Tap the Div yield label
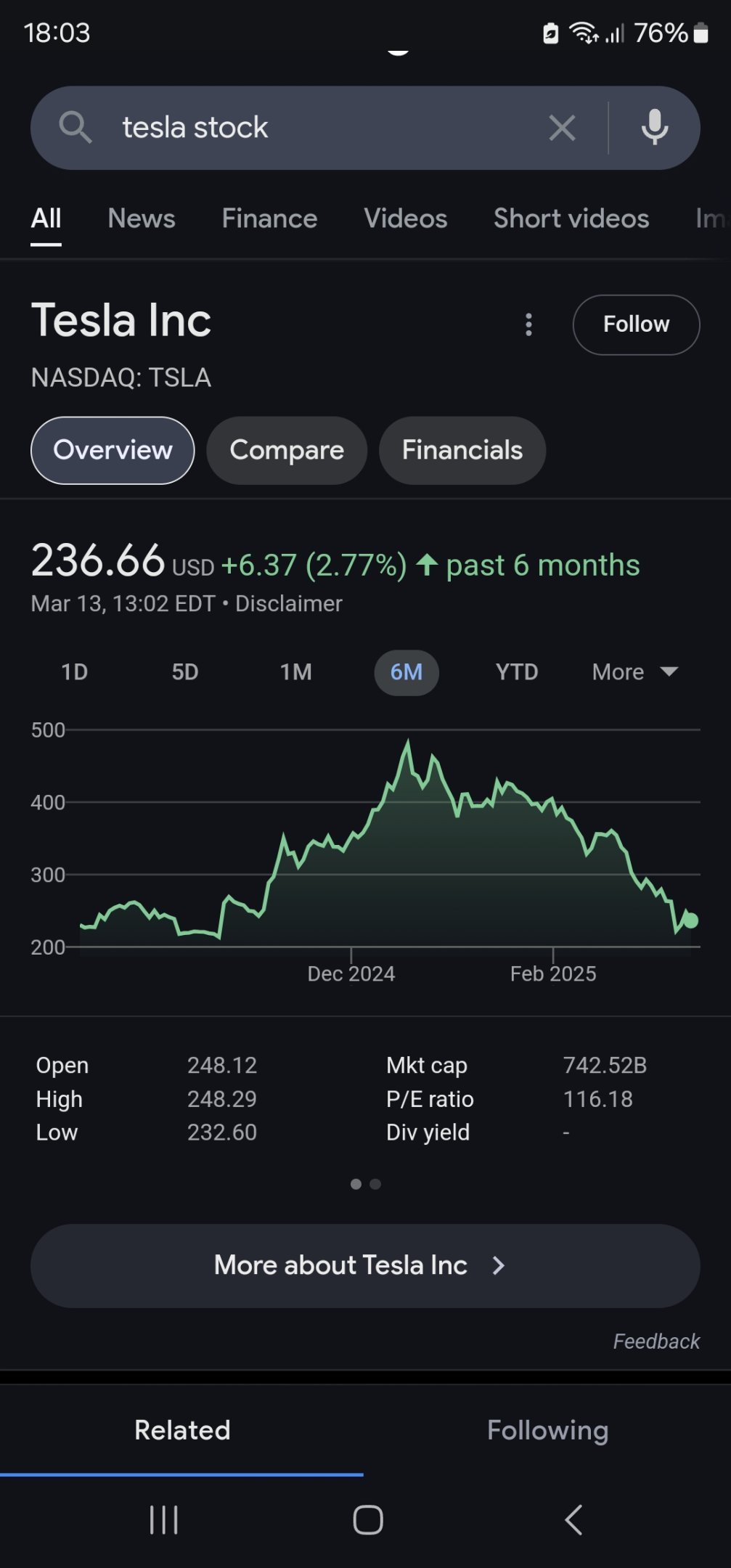The height and width of the screenshot is (1568, 731). [x=428, y=1132]
